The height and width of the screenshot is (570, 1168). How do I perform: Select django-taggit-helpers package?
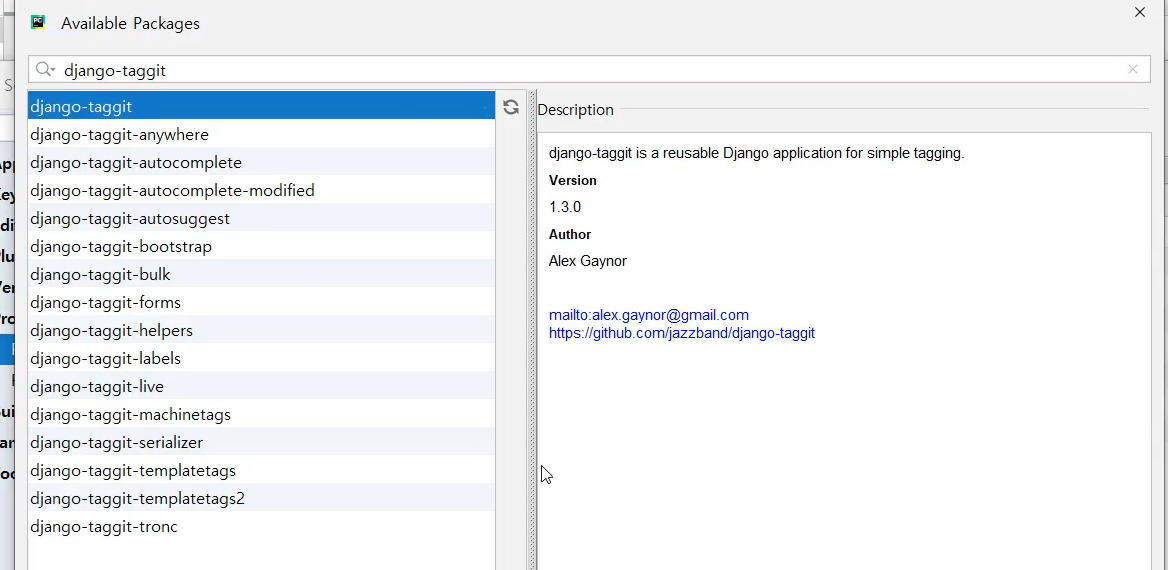[x=261, y=330]
